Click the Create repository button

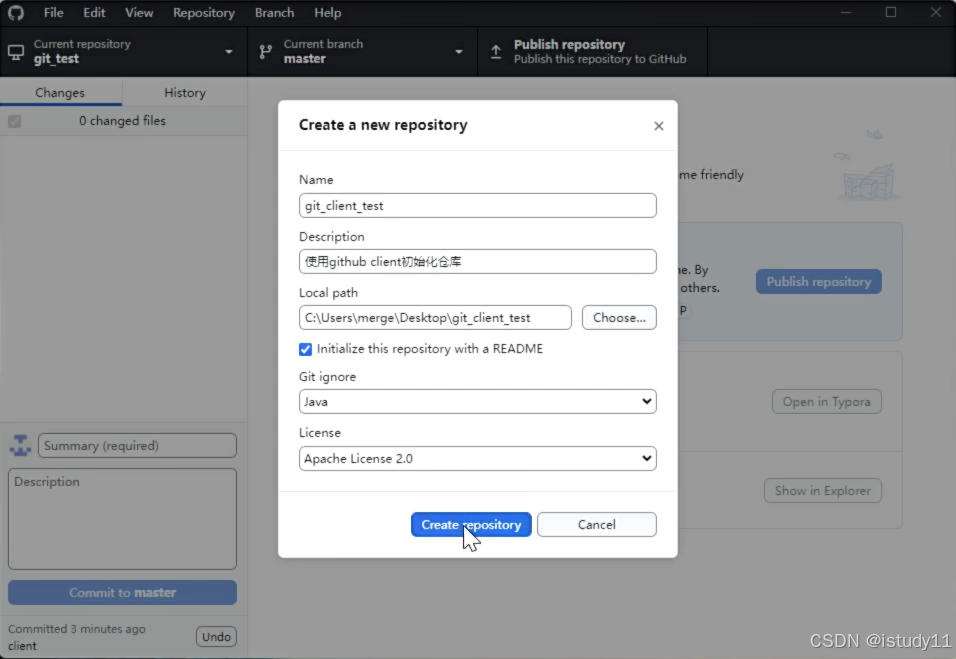pos(471,525)
